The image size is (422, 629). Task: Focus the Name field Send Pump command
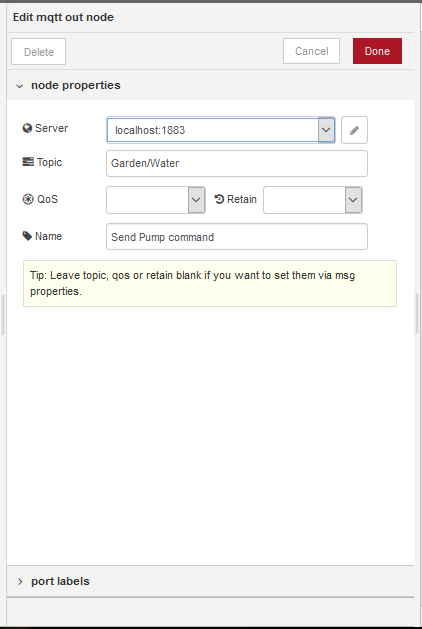(237, 237)
